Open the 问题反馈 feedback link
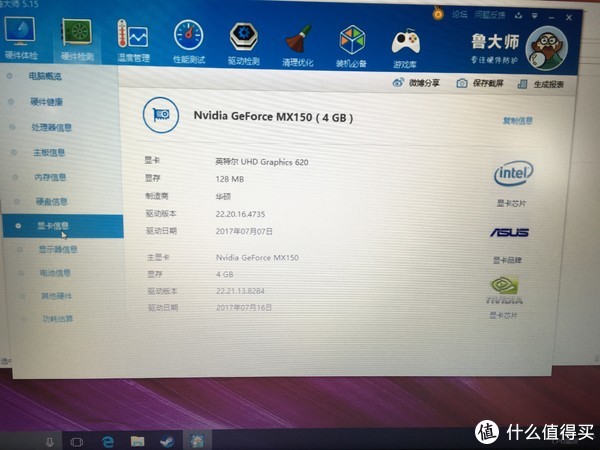This screenshot has height=450, width=600. (490, 15)
